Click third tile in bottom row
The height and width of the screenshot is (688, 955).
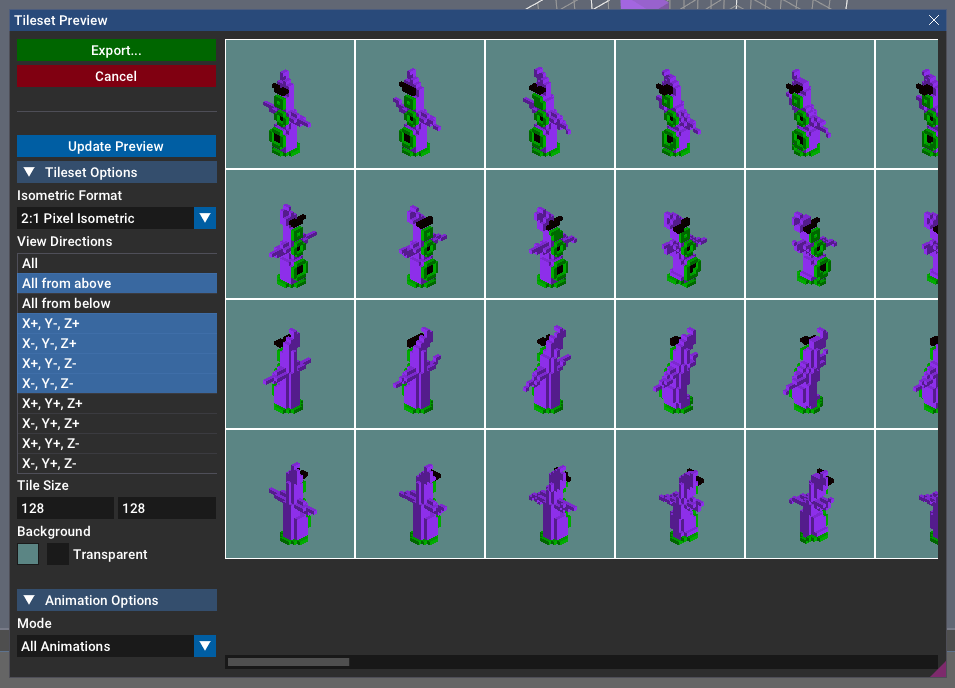(550, 494)
